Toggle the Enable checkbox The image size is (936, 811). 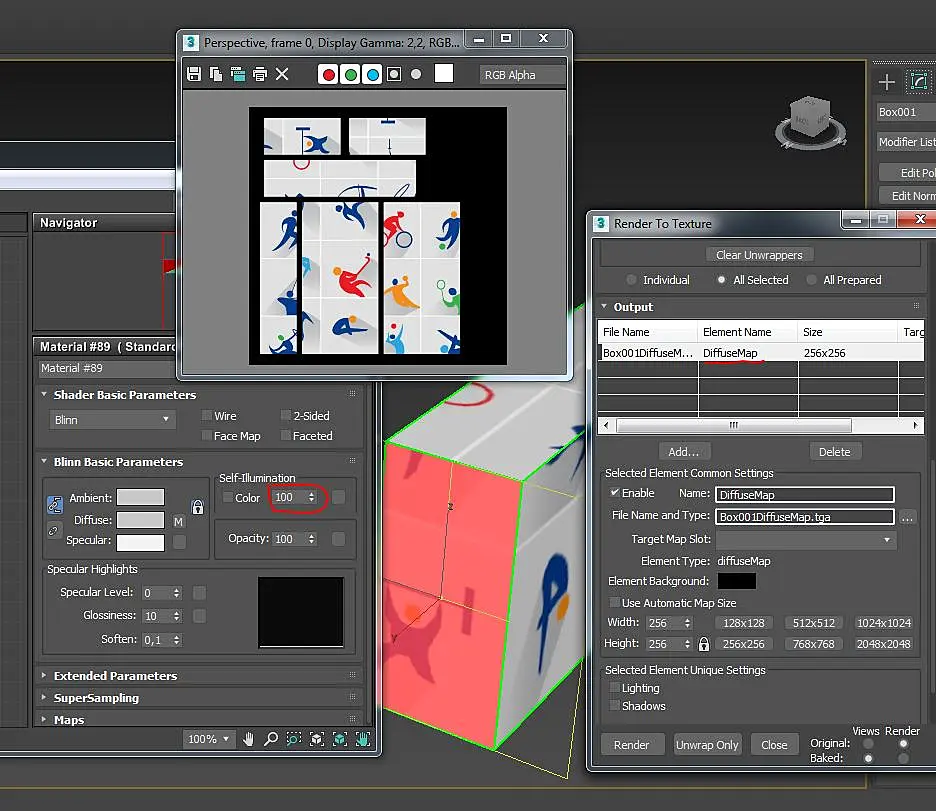point(614,493)
